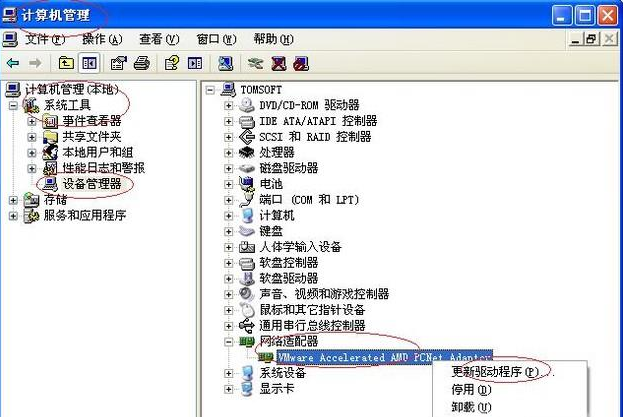This screenshot has width=623, height=417.
Task: Collapse the 网络适配器 device category
Action: (x=228, y=342)
